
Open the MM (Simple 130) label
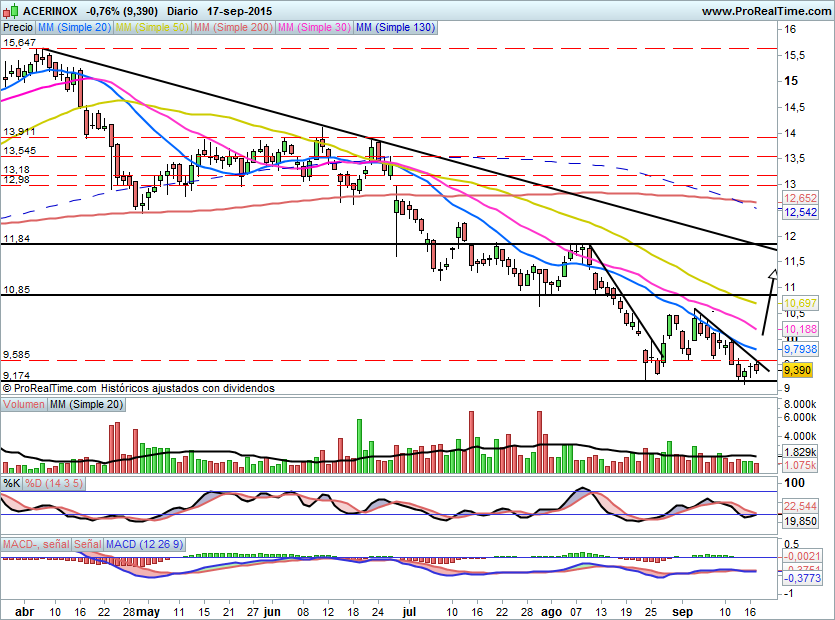[395, 28]
